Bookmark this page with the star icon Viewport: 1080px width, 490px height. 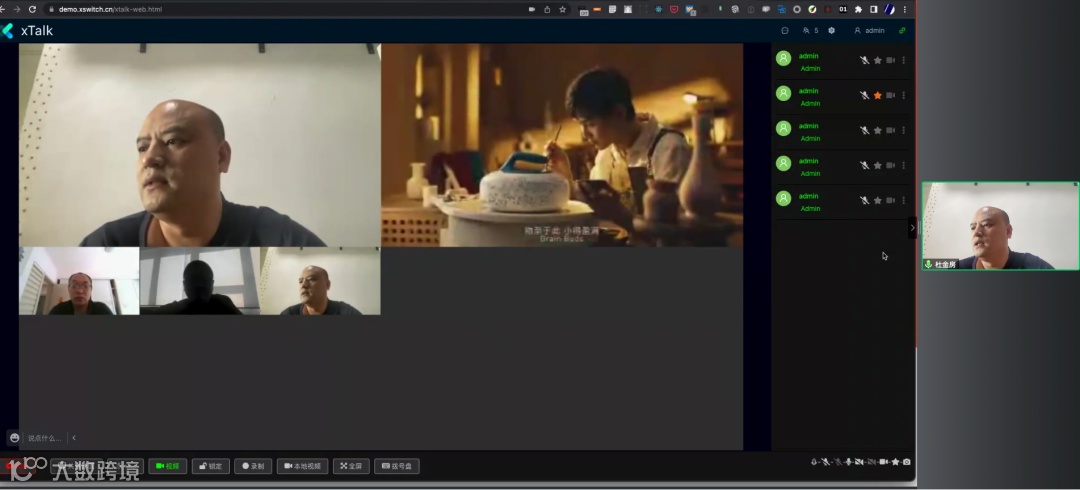(x=563, y=9)
